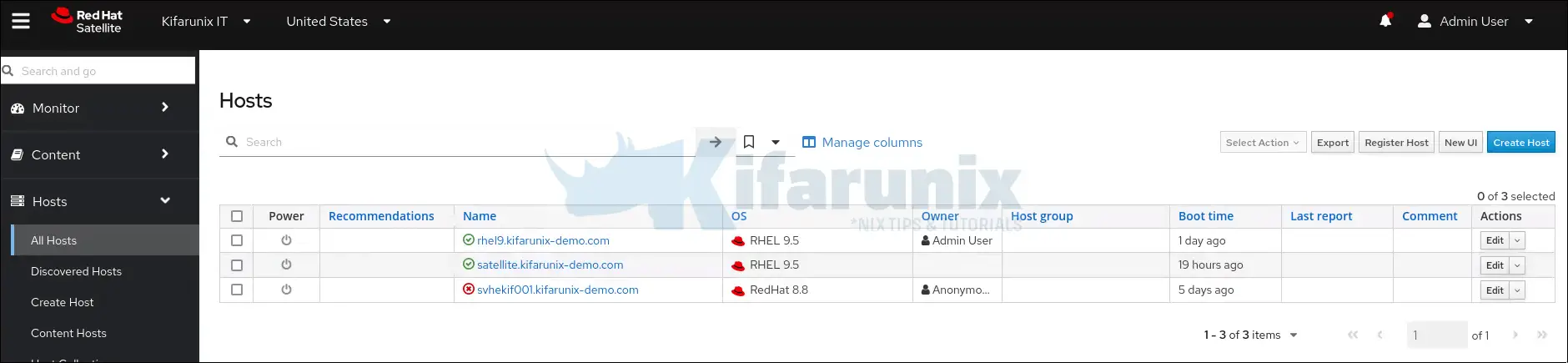The height and width of the screenshot is (363, 1568).
Task: Sort by Boot time column header
Action: coord(1205,216)
